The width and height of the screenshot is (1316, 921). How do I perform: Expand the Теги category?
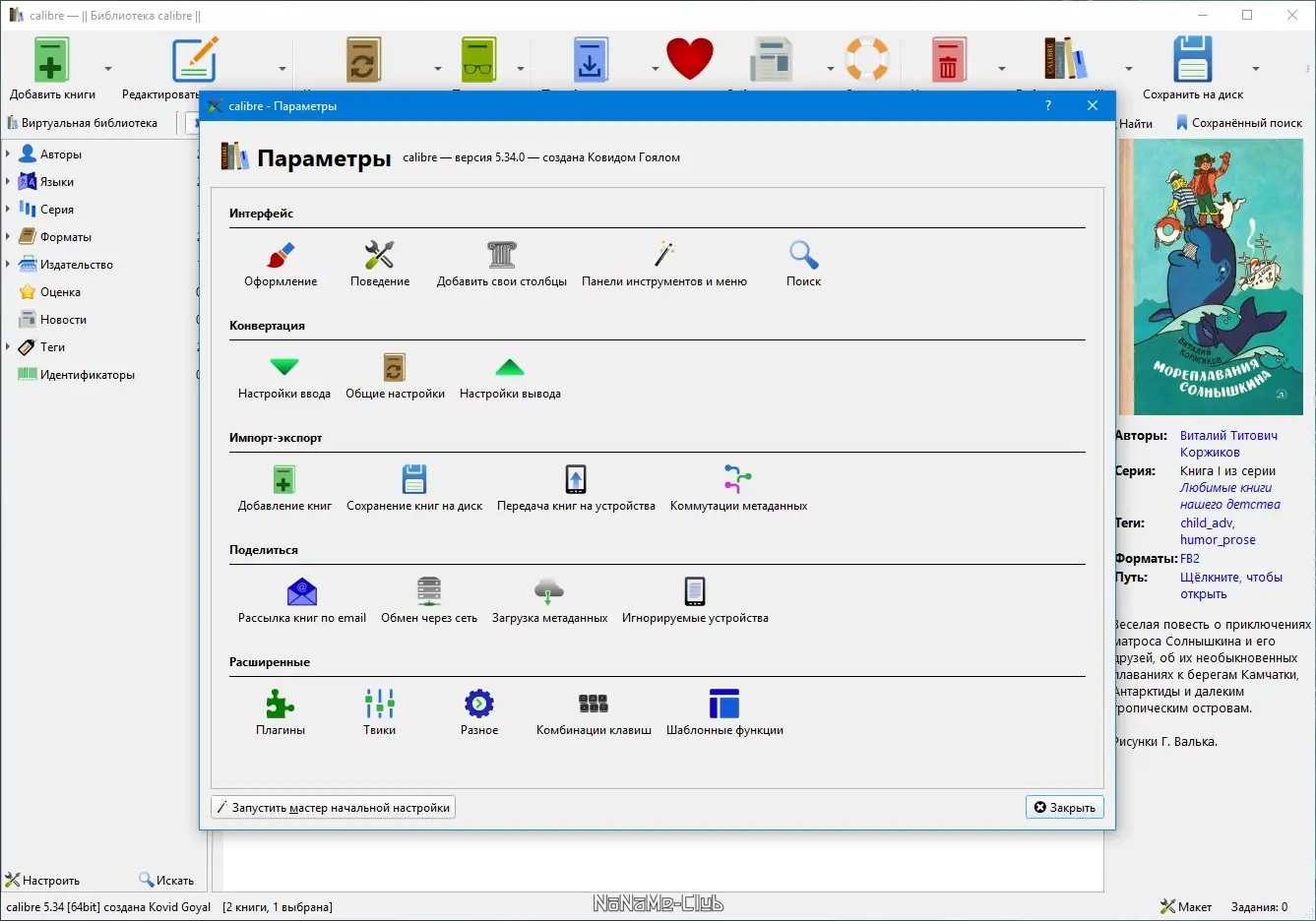click(8, 347)
